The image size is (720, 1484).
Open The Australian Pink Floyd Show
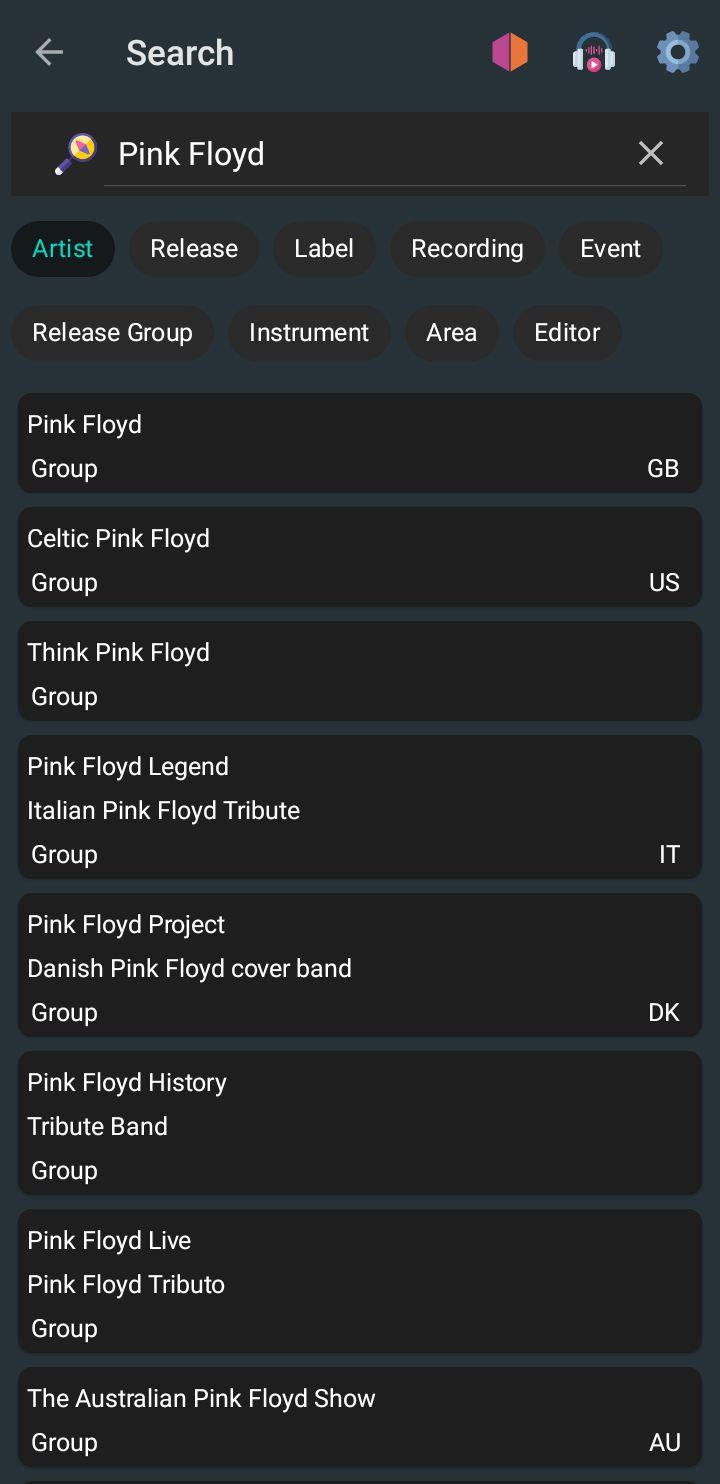click(x=359, y=1420)
